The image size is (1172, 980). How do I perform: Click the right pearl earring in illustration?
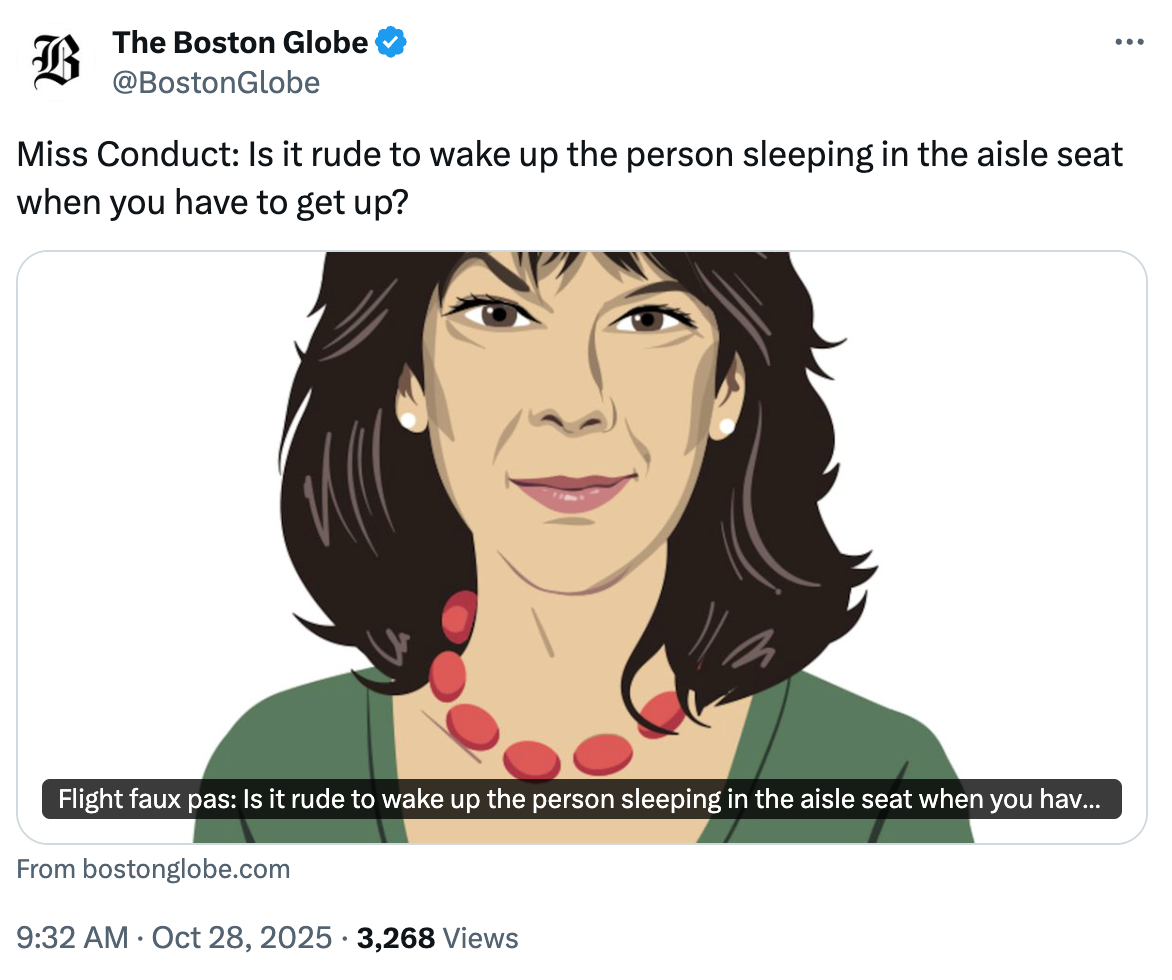727,427
